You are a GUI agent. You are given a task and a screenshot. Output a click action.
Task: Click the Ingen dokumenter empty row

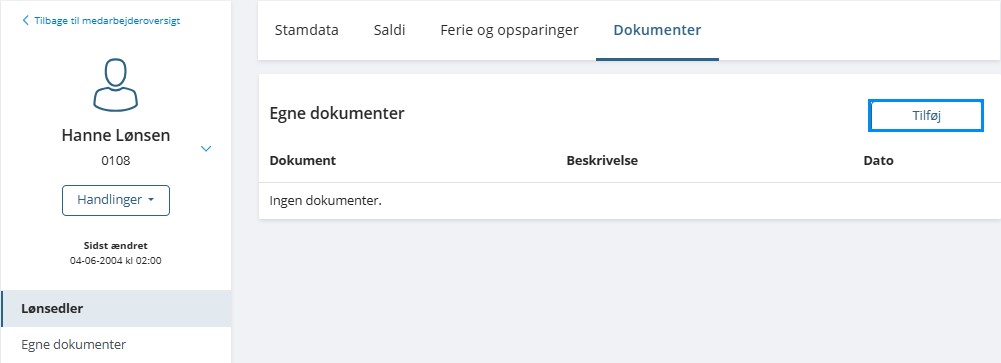click(x=629, y=201)
